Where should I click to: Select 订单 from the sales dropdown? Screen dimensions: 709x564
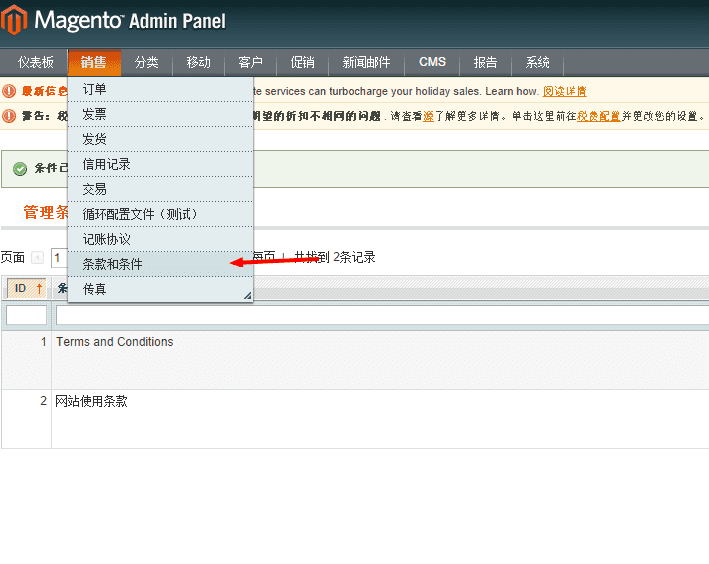161,89
